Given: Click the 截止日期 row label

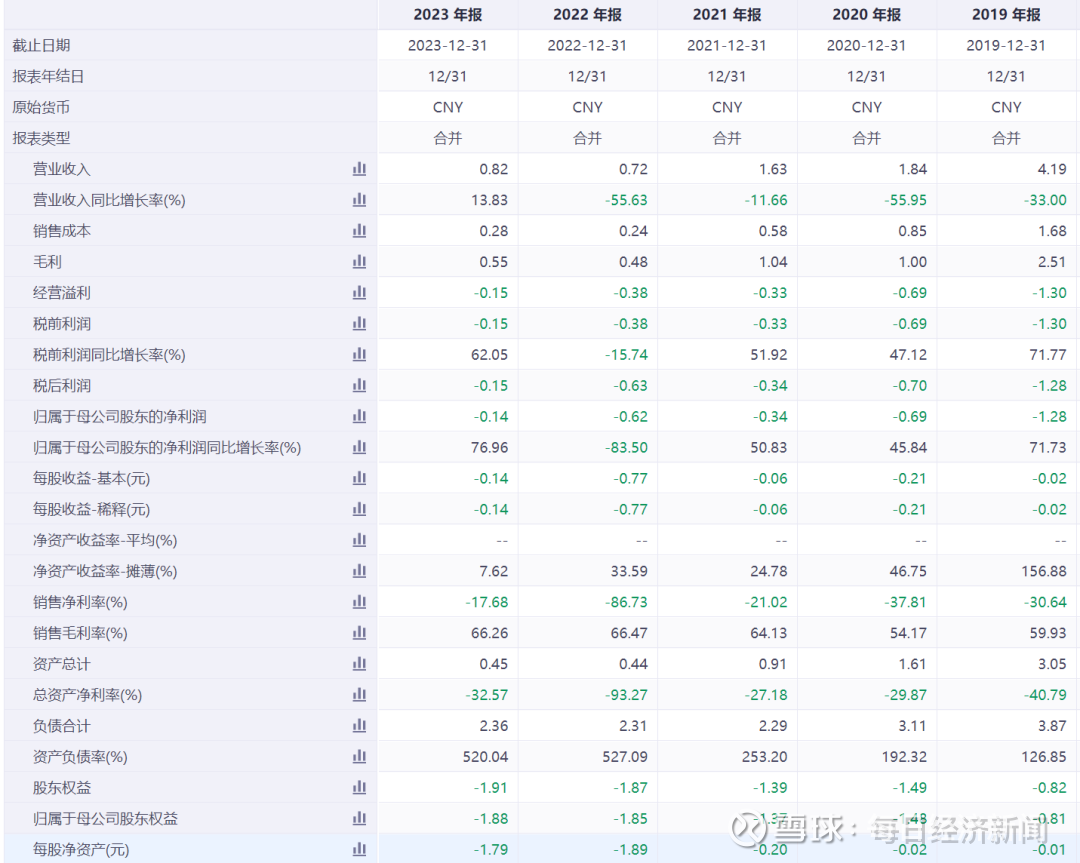Looking at the screenshot, I should pos(41,45).
